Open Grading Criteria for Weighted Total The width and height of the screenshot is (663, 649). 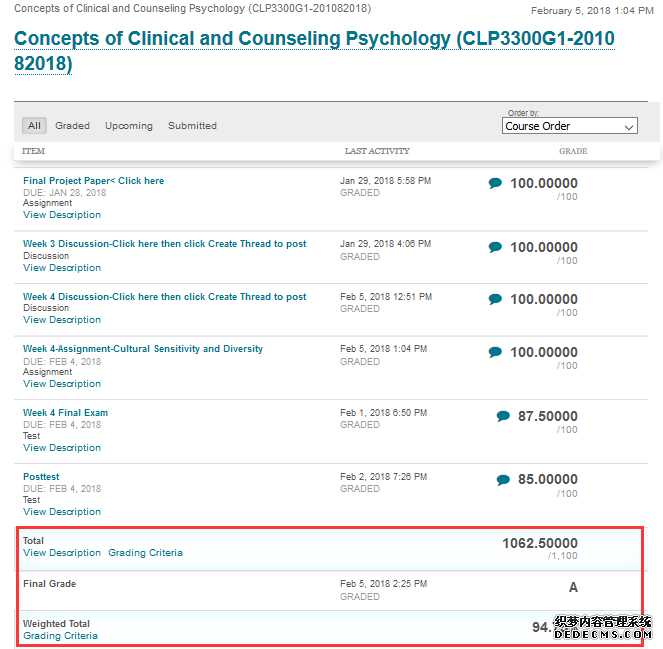60,635
